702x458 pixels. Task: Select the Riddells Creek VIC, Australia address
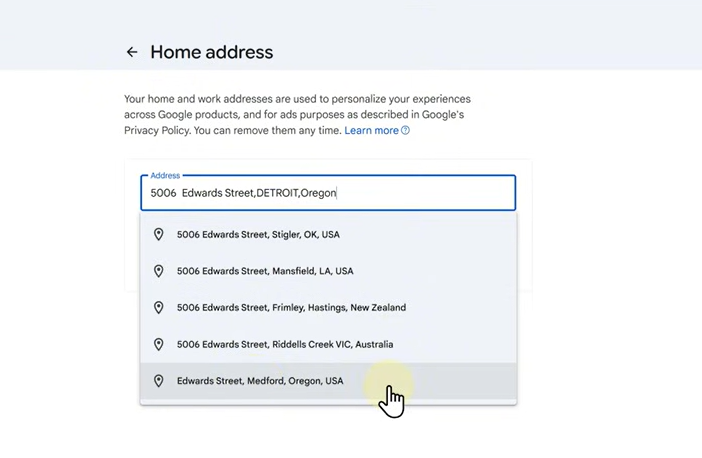(x=285, y=345)
